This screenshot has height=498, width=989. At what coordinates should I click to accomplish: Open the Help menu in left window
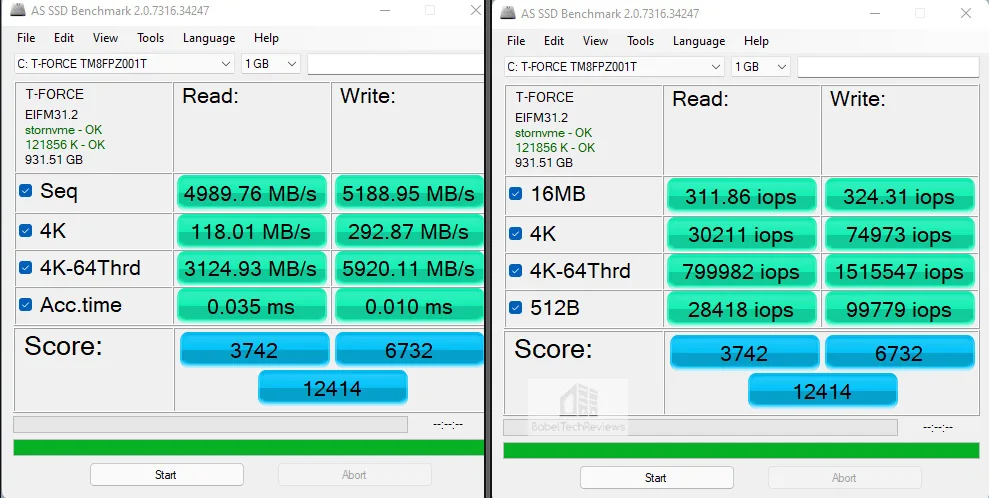click(x=266, y=38)
